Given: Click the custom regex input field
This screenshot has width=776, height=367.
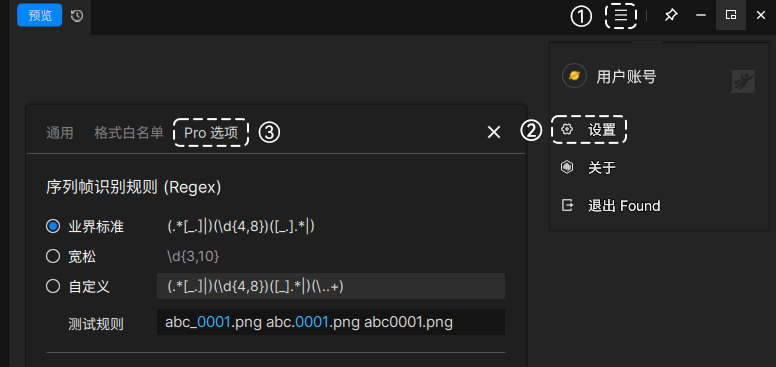Looking at the screenshot, I should click(331, 286).
